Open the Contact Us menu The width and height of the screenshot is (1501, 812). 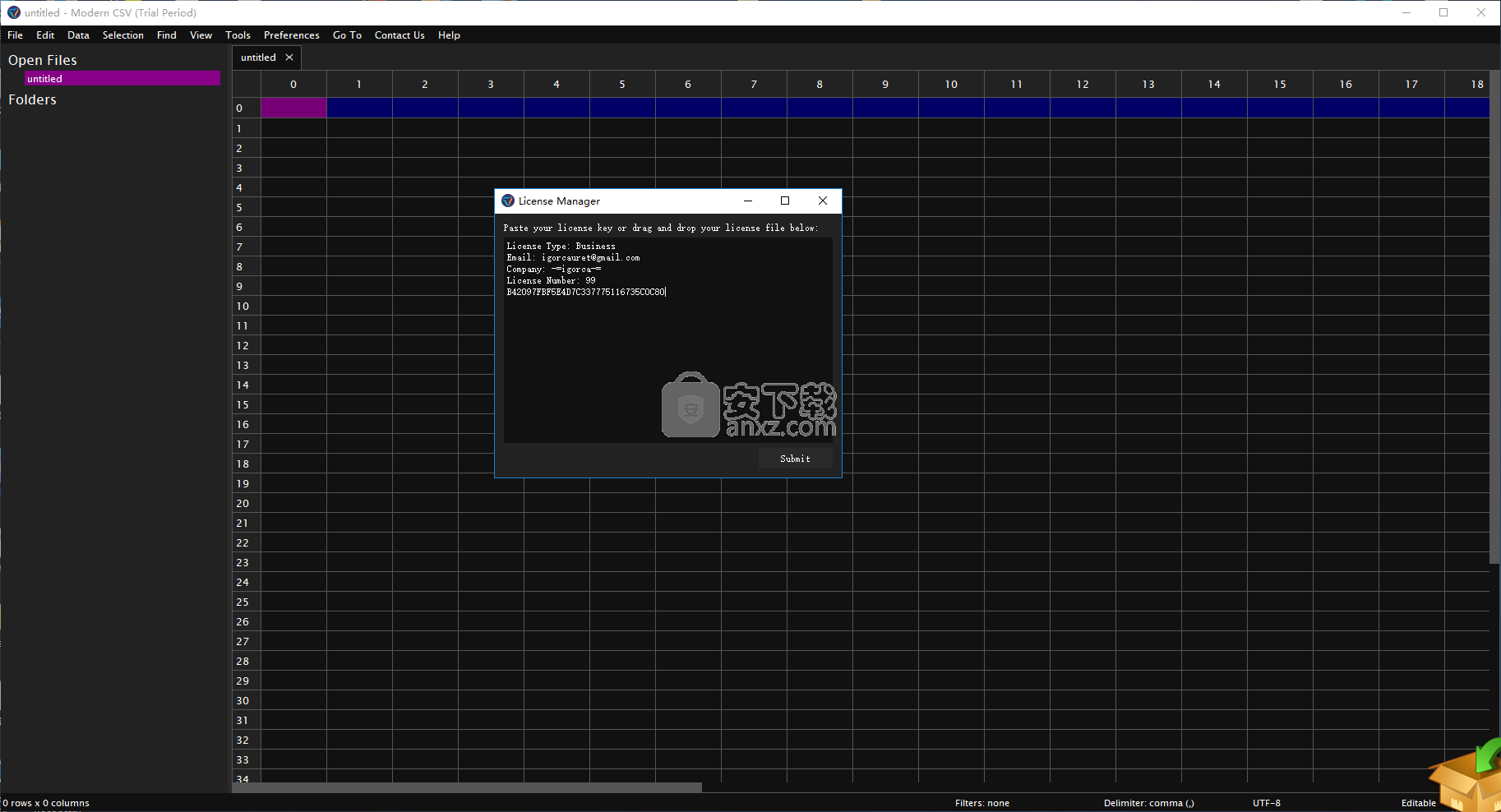pos(399,35)
